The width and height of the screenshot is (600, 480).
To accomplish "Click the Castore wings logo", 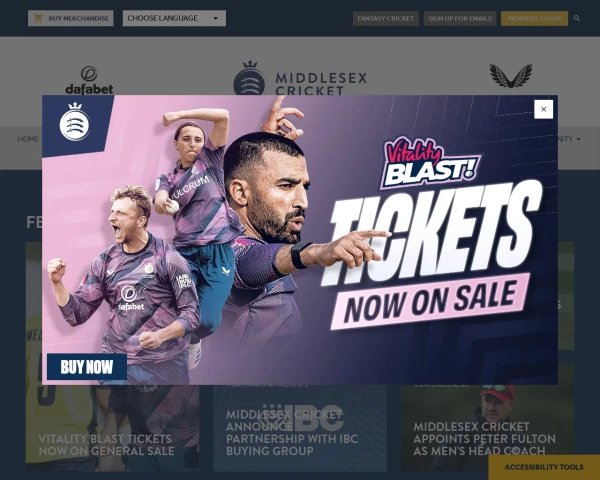I will (510, 75).
